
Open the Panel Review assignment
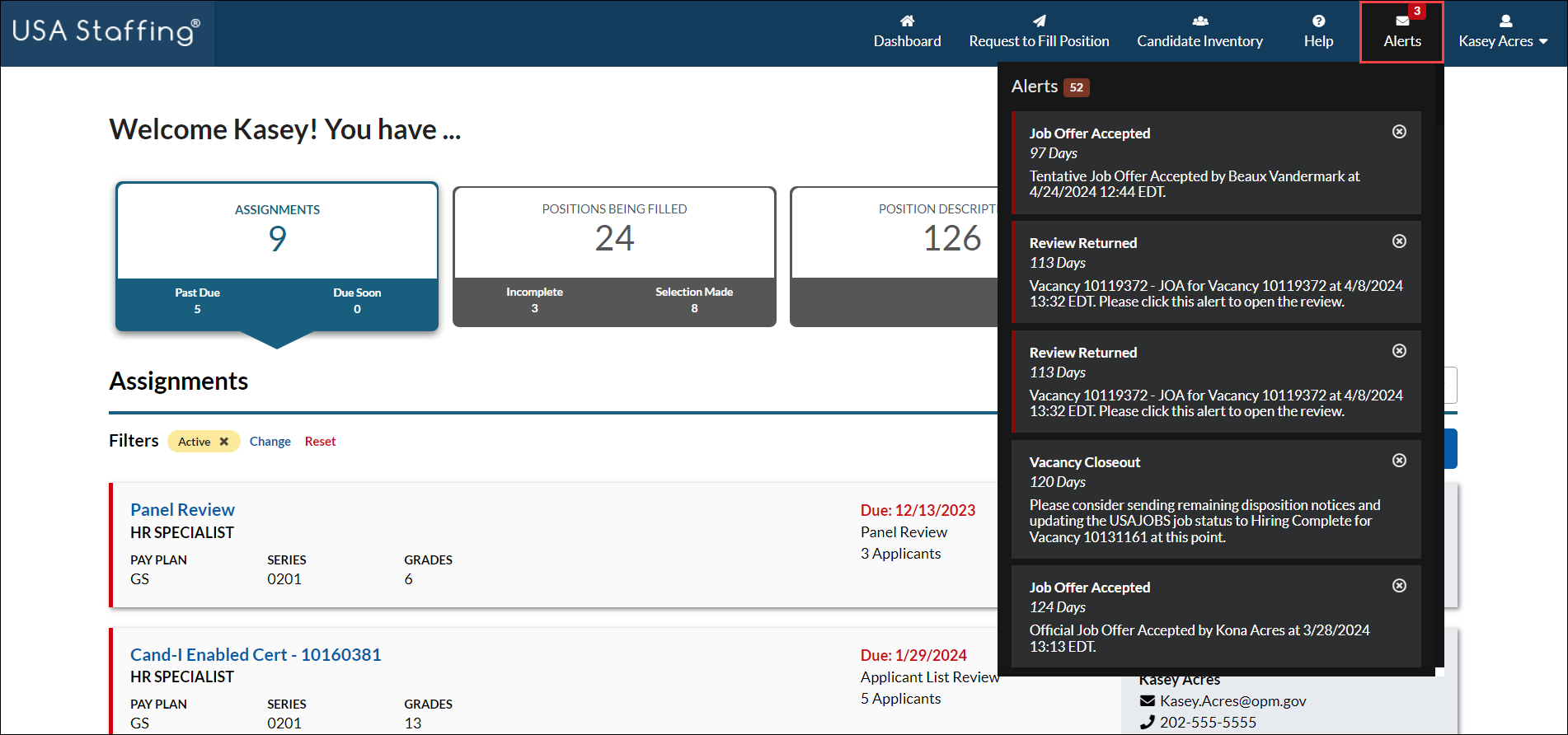coord(182,510)
